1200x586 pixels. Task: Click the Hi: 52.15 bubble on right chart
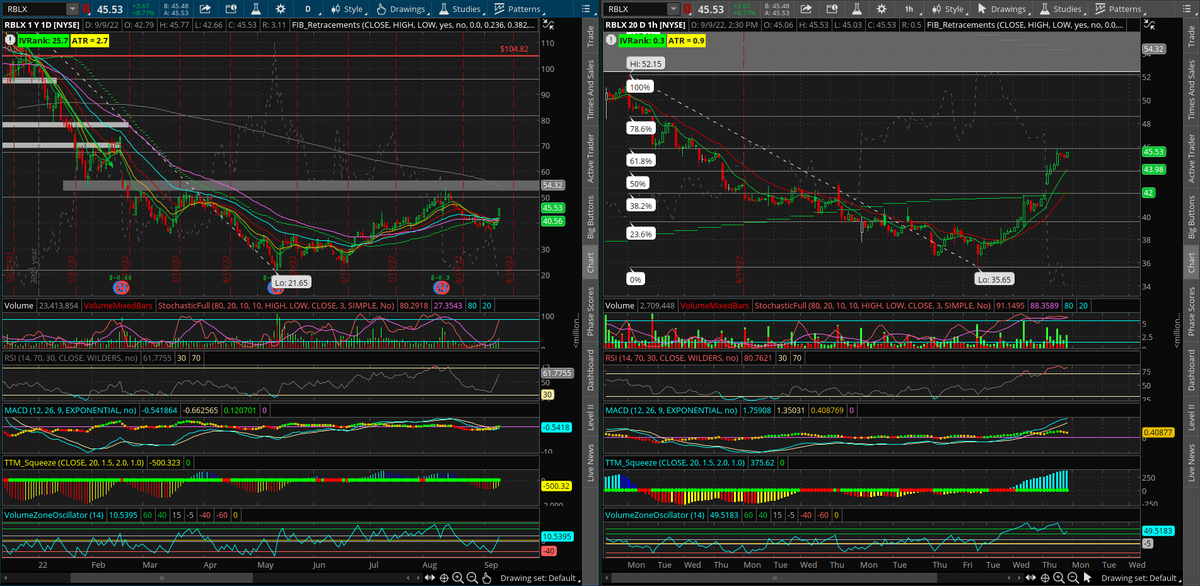(646, 63)
